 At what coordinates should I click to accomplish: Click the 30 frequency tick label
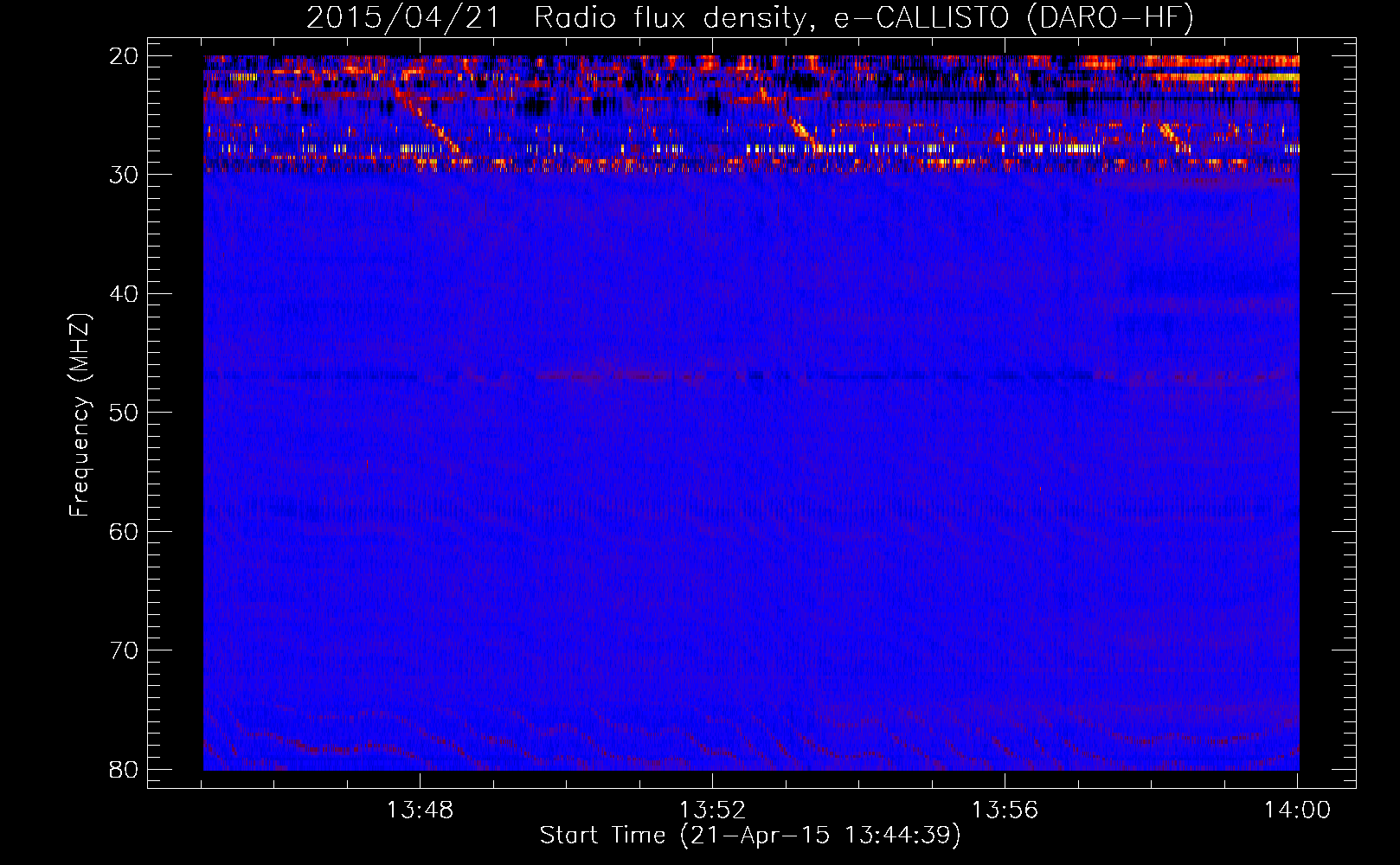124,175
